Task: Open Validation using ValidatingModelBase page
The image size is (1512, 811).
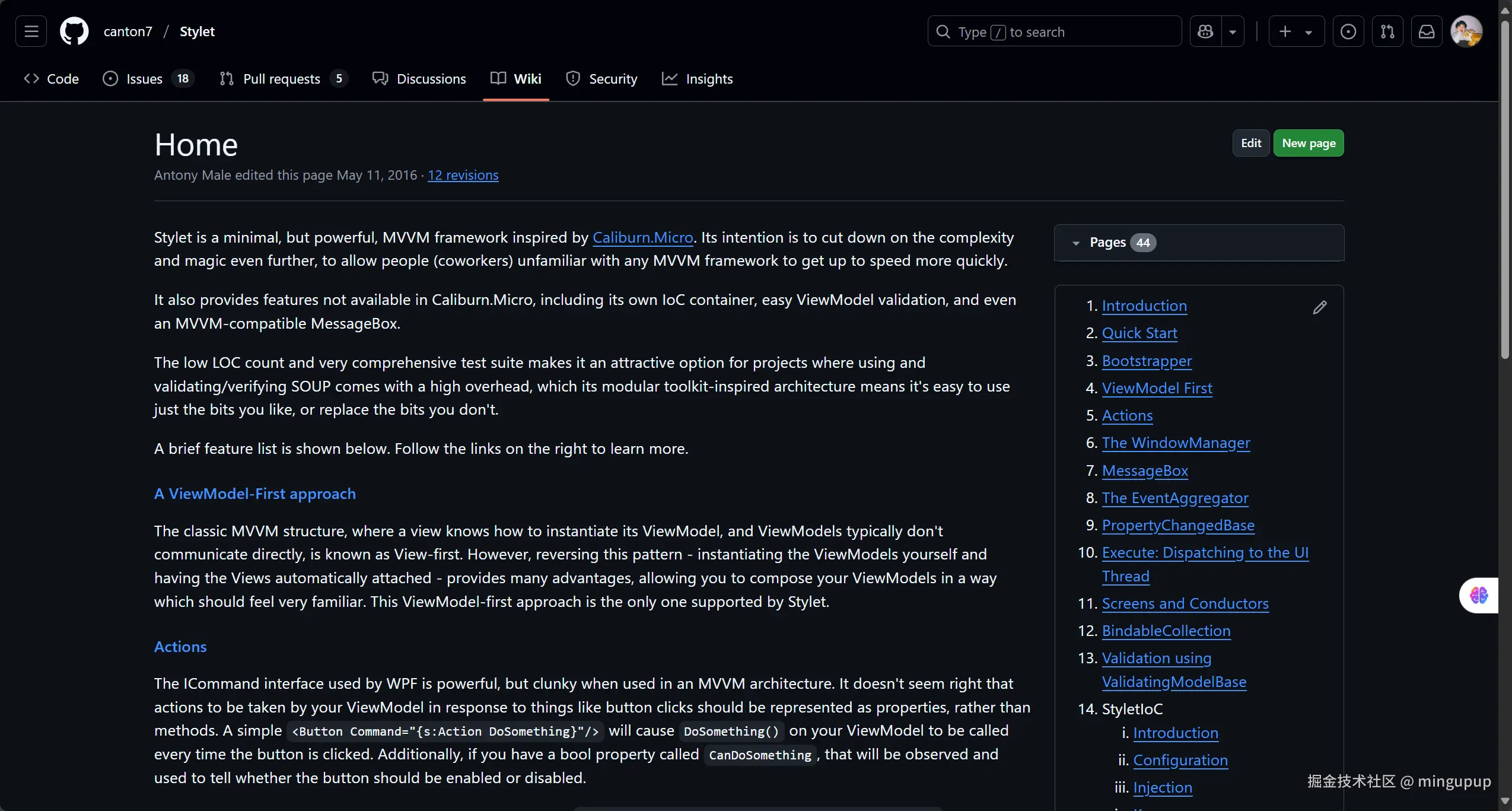Action: [x=1174, y=670]
